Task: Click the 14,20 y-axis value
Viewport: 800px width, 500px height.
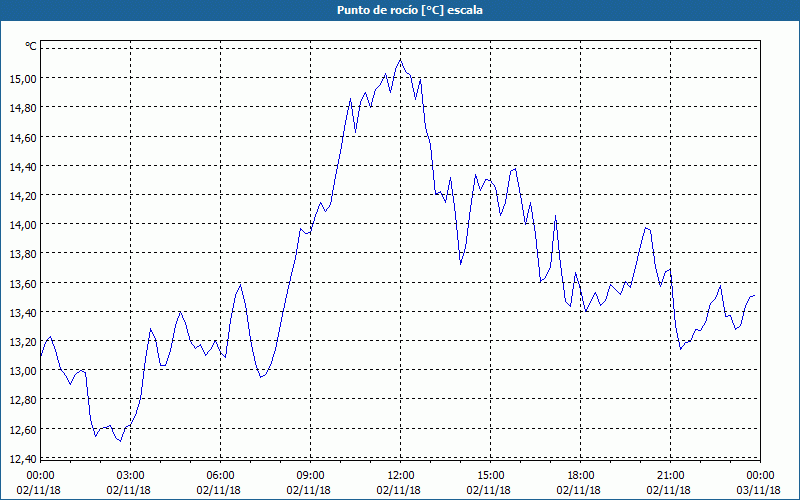Action: (23, 195)
